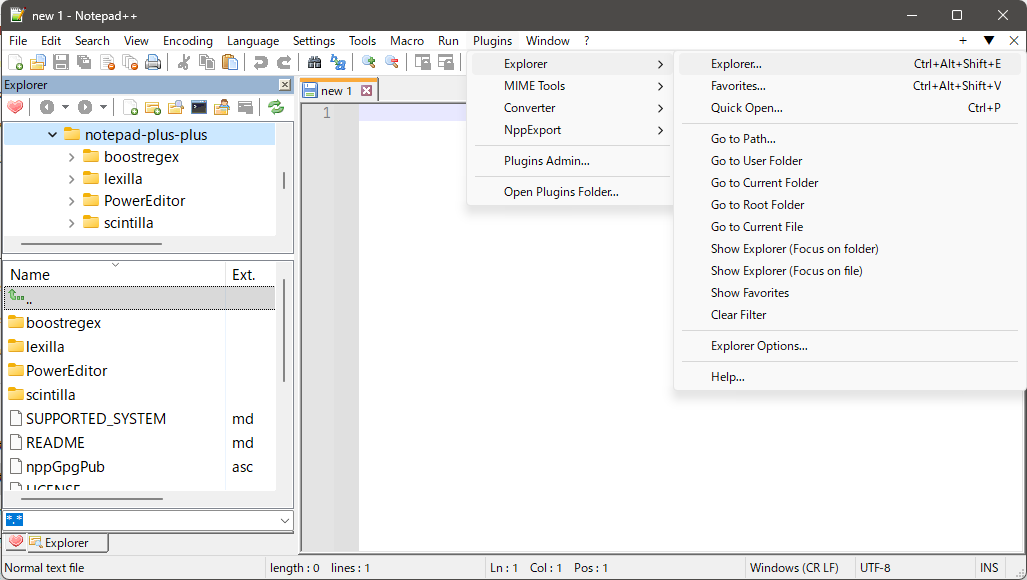Sort file list by Ext. column header
This screenshot has height=580, width=1027.
250,274
